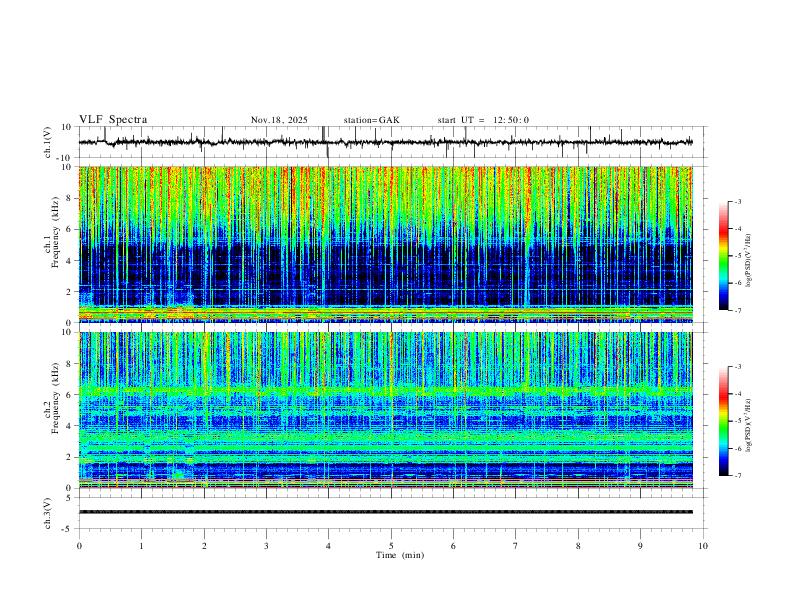Click time axis tick label '2'
The image size is (792, 612).
pos(204,546)
